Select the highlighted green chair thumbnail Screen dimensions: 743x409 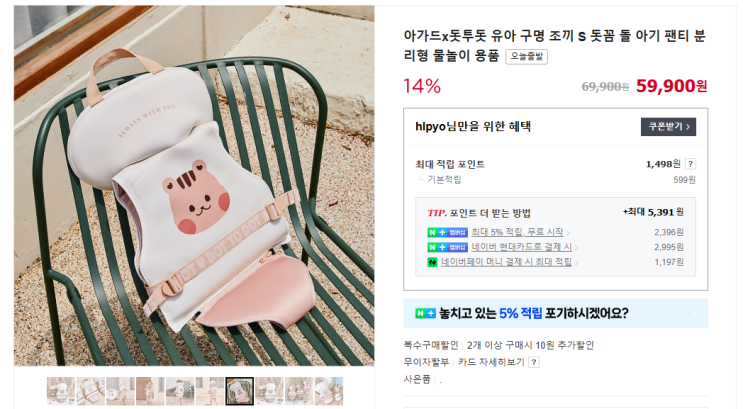point(239,391)
